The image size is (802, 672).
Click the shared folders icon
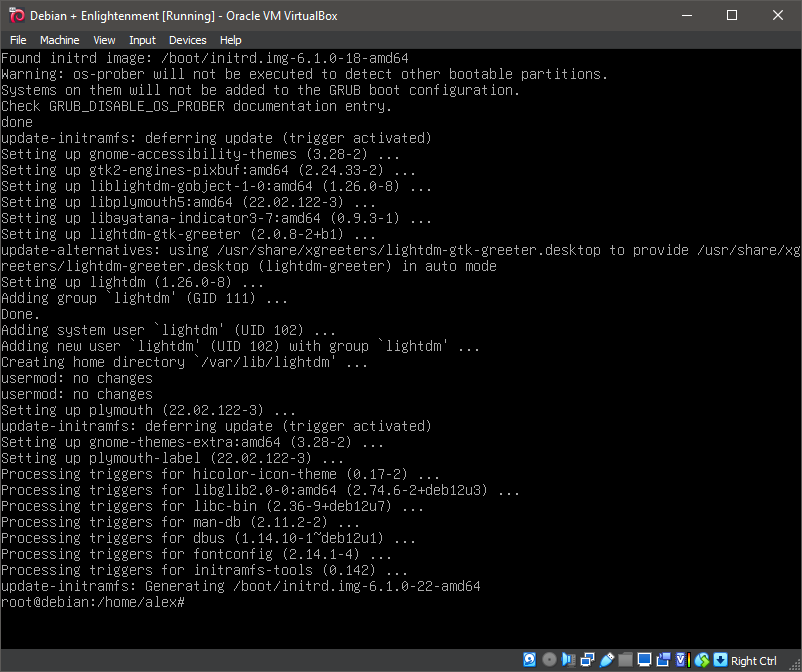pos(626,659)
